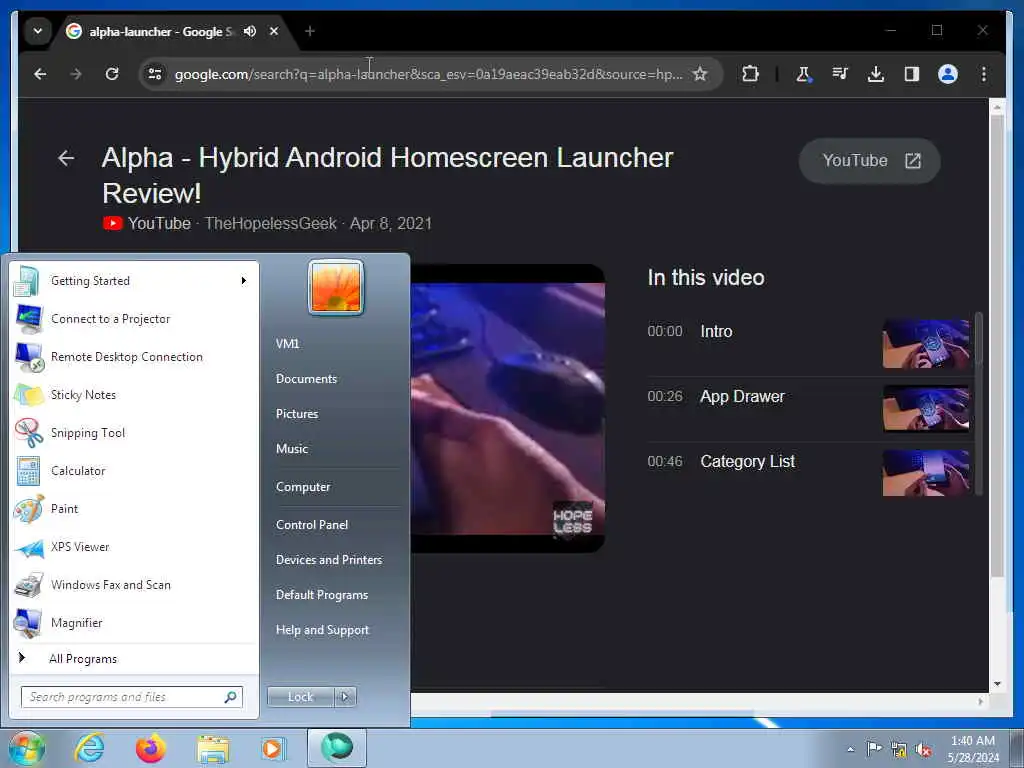
Task: Click the user account picture
Action: 336,287
